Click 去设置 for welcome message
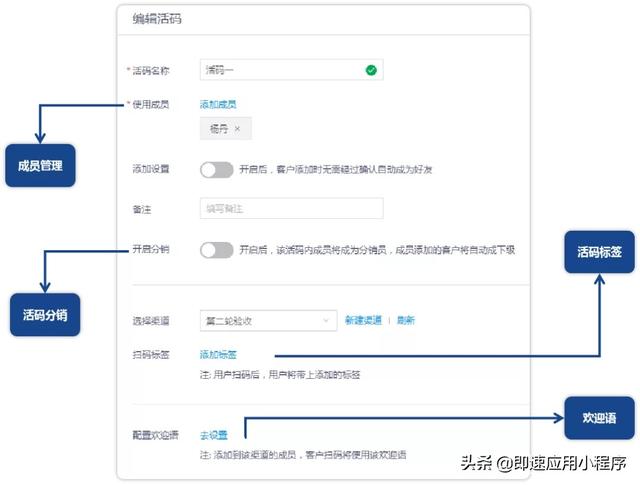The width and height of the screenshot is (640, 485). tap(213, 435)
